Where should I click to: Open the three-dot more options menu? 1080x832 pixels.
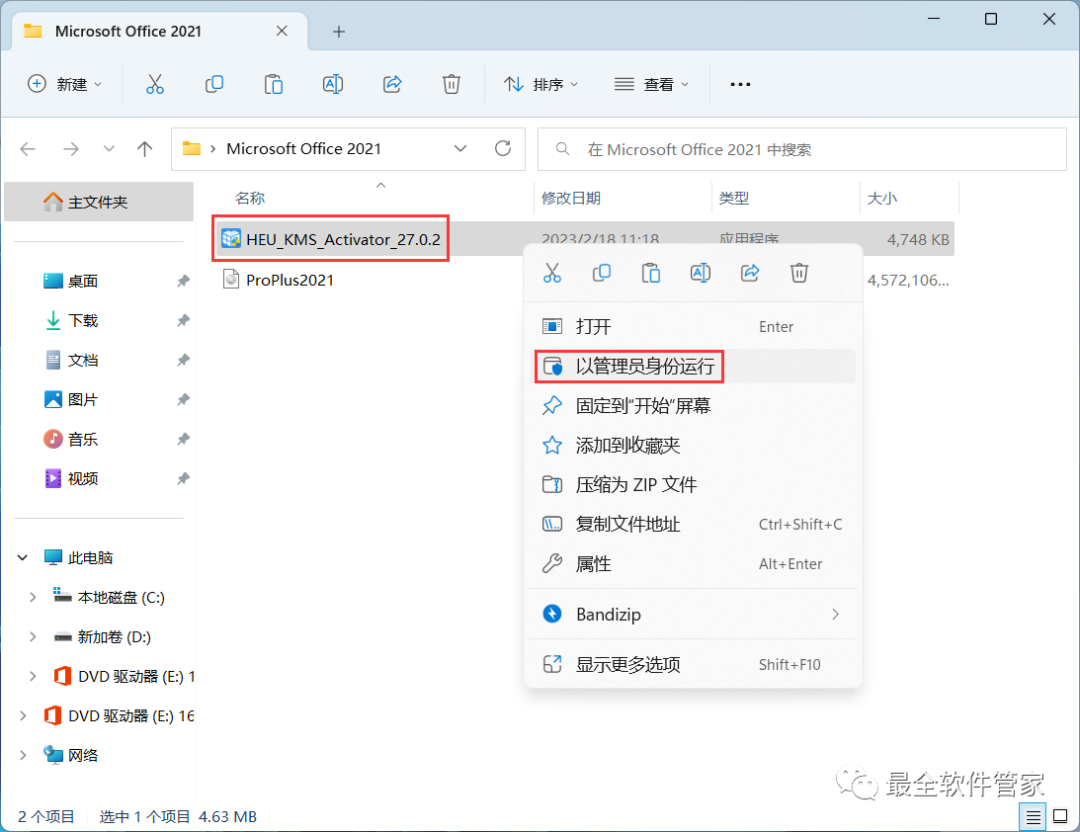[740, 84]
